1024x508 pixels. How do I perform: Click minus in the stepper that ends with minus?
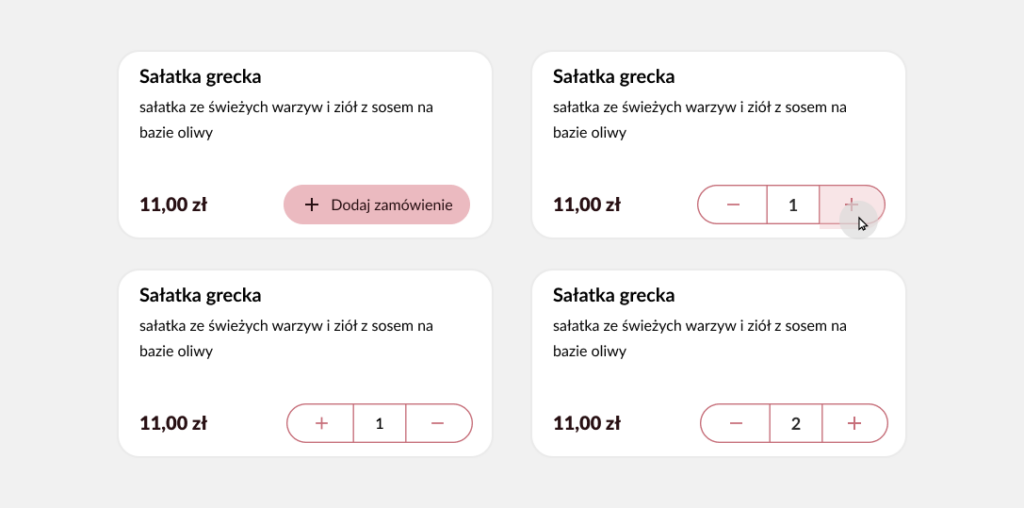438,424
